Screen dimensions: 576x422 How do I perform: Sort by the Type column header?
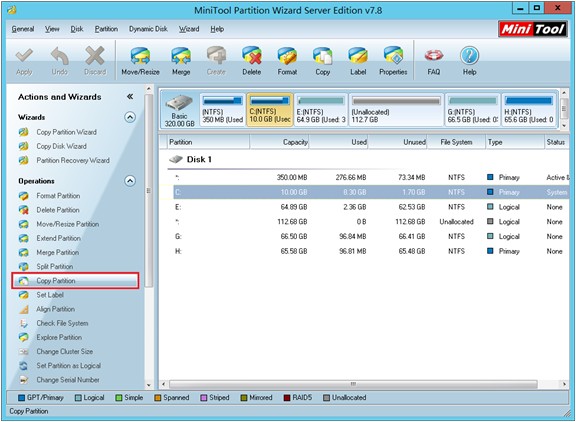pyautogui.click(x=515, y=142)
